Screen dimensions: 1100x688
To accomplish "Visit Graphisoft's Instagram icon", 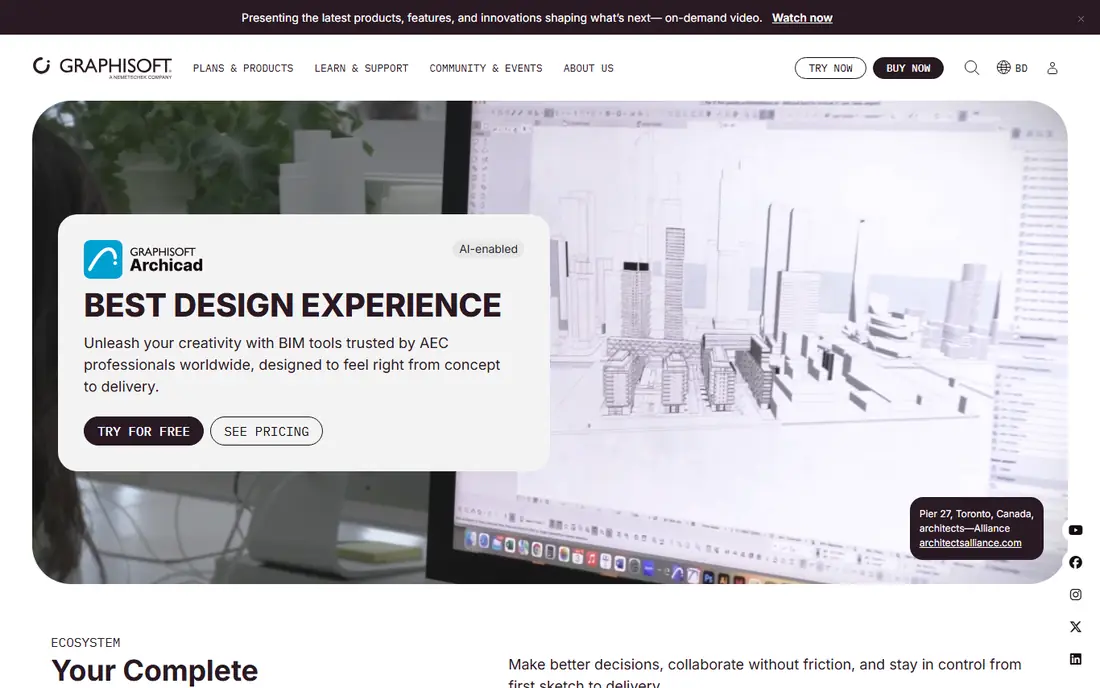I will click(x=1075, y=595).
